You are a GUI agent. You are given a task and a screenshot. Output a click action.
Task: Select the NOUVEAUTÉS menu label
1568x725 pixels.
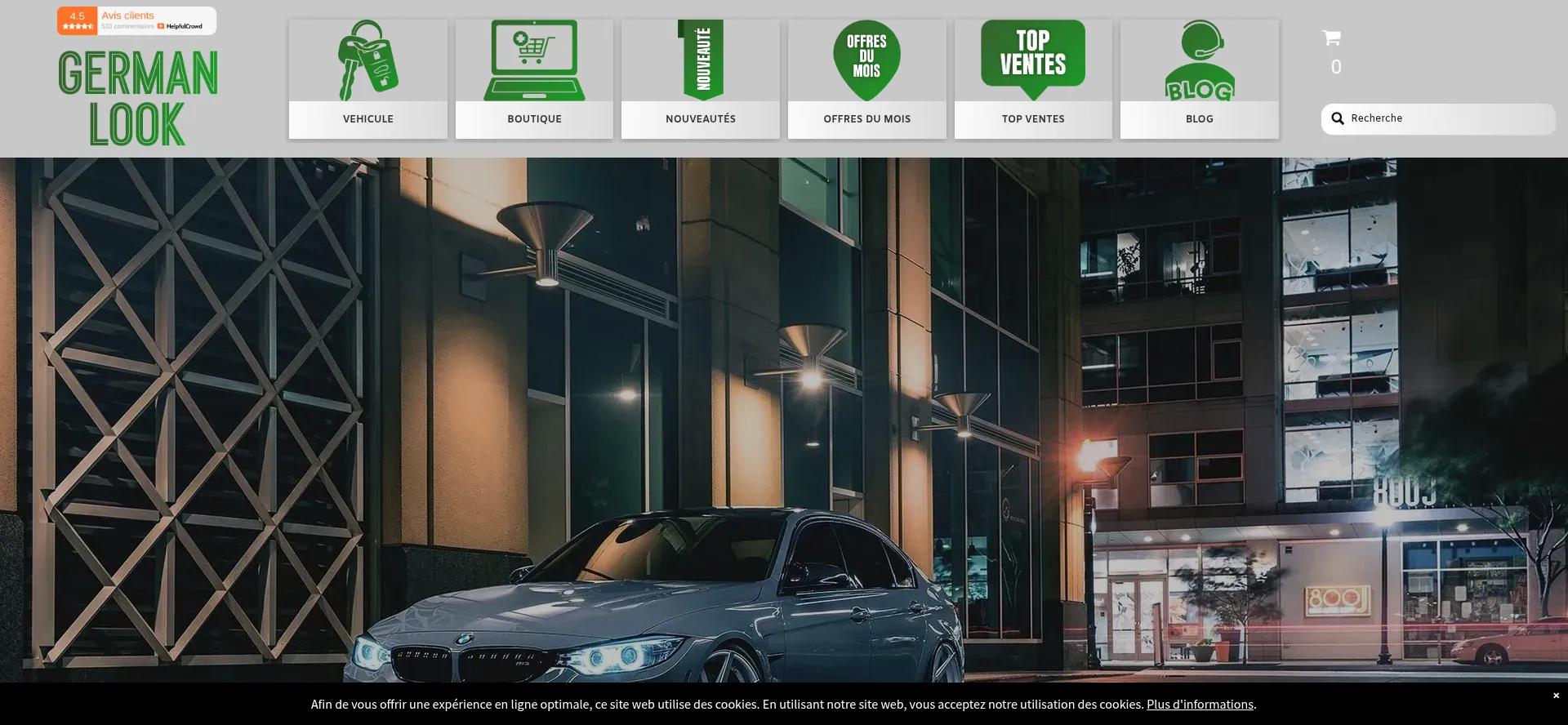[701, 119]
